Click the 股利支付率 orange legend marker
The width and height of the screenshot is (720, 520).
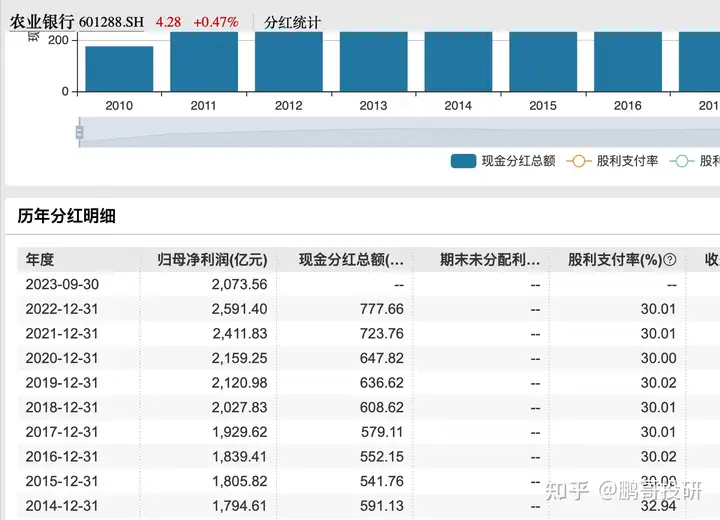pos(579,161)
